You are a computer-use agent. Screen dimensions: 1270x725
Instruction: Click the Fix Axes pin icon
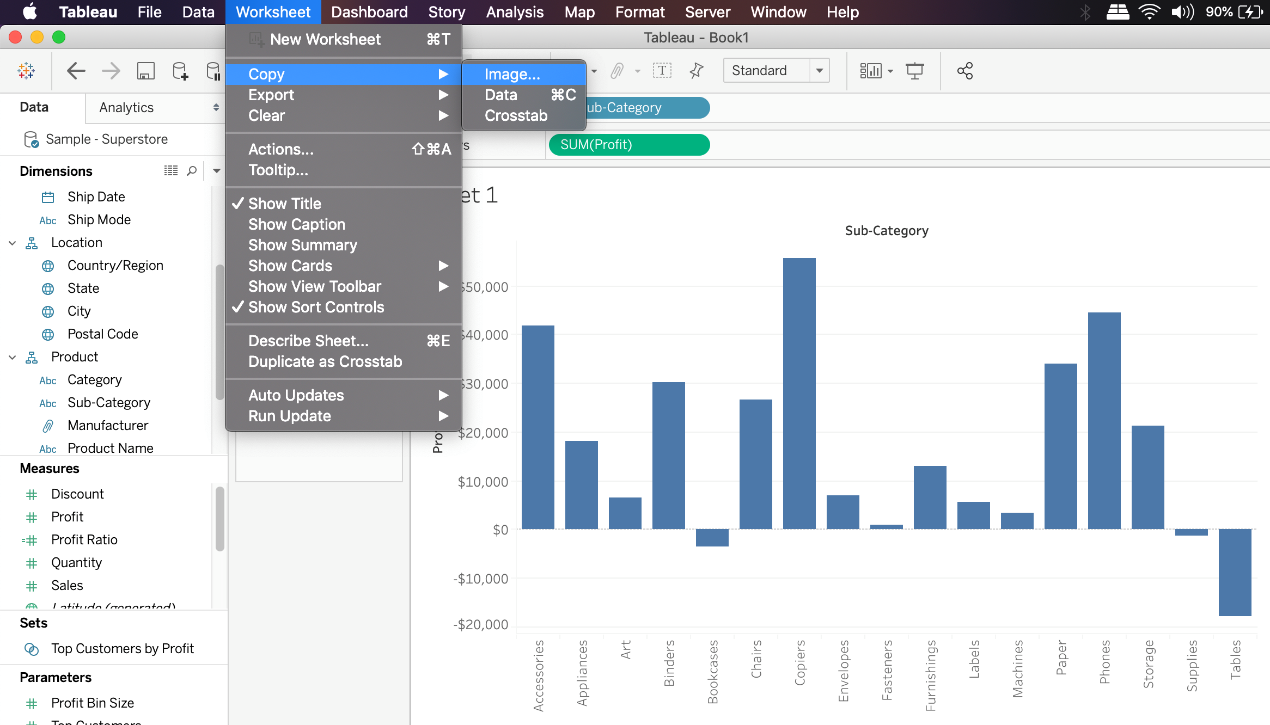[697, 71]
